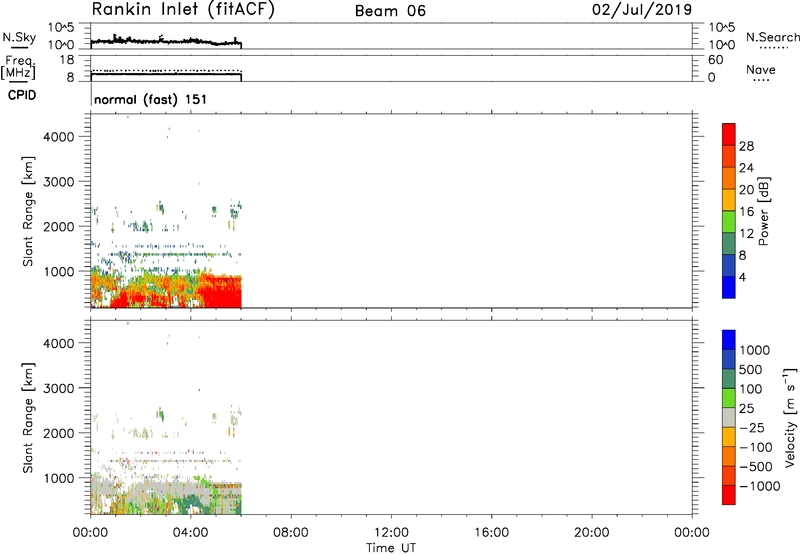Click the 'Time UT' axis title
Viewport: 800px width, 554px height.
click(391, 548)
